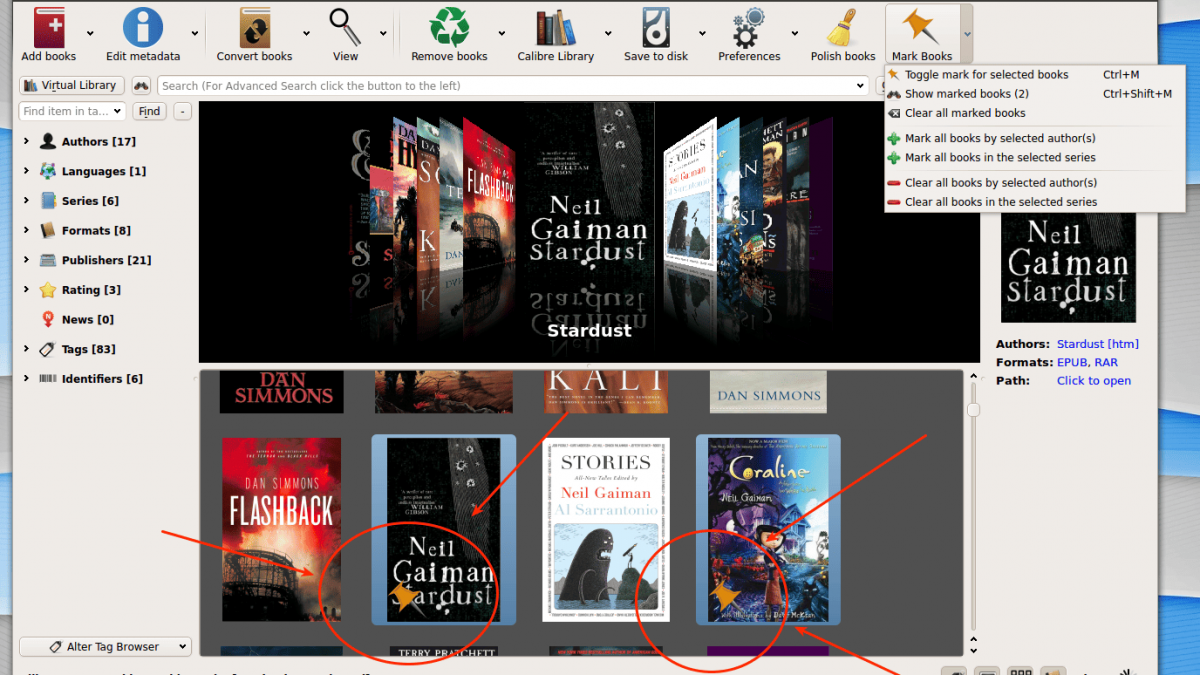Click the Convert books icon
The width and height of the screenshot is (1200, 675).
coord(254,27)
